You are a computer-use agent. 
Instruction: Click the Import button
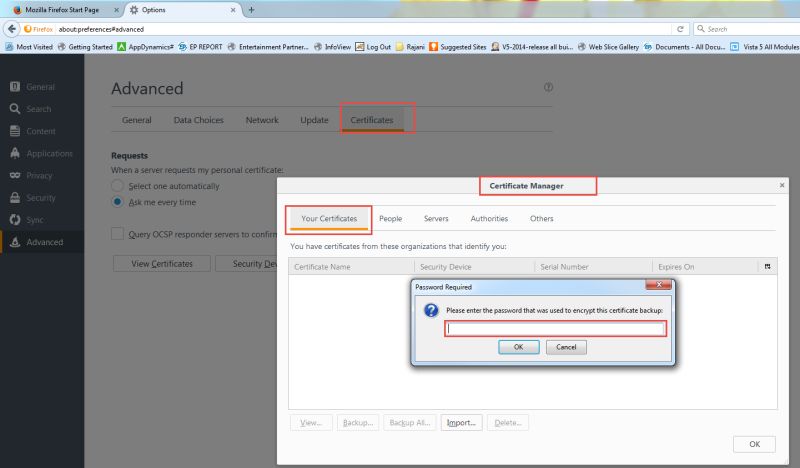coord(461,423)
